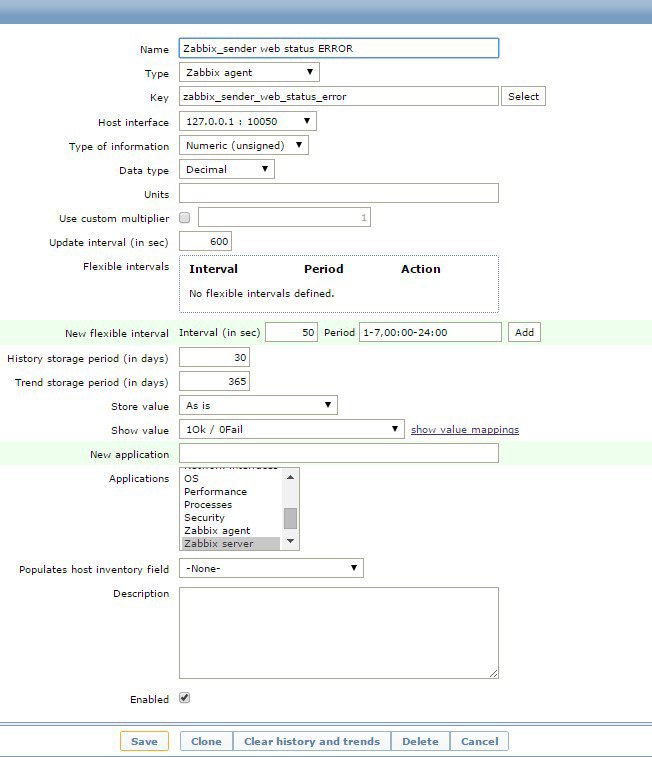Click the Update interval field showing 600
Screen dimensions: 652x757
(x=205, y=241)
